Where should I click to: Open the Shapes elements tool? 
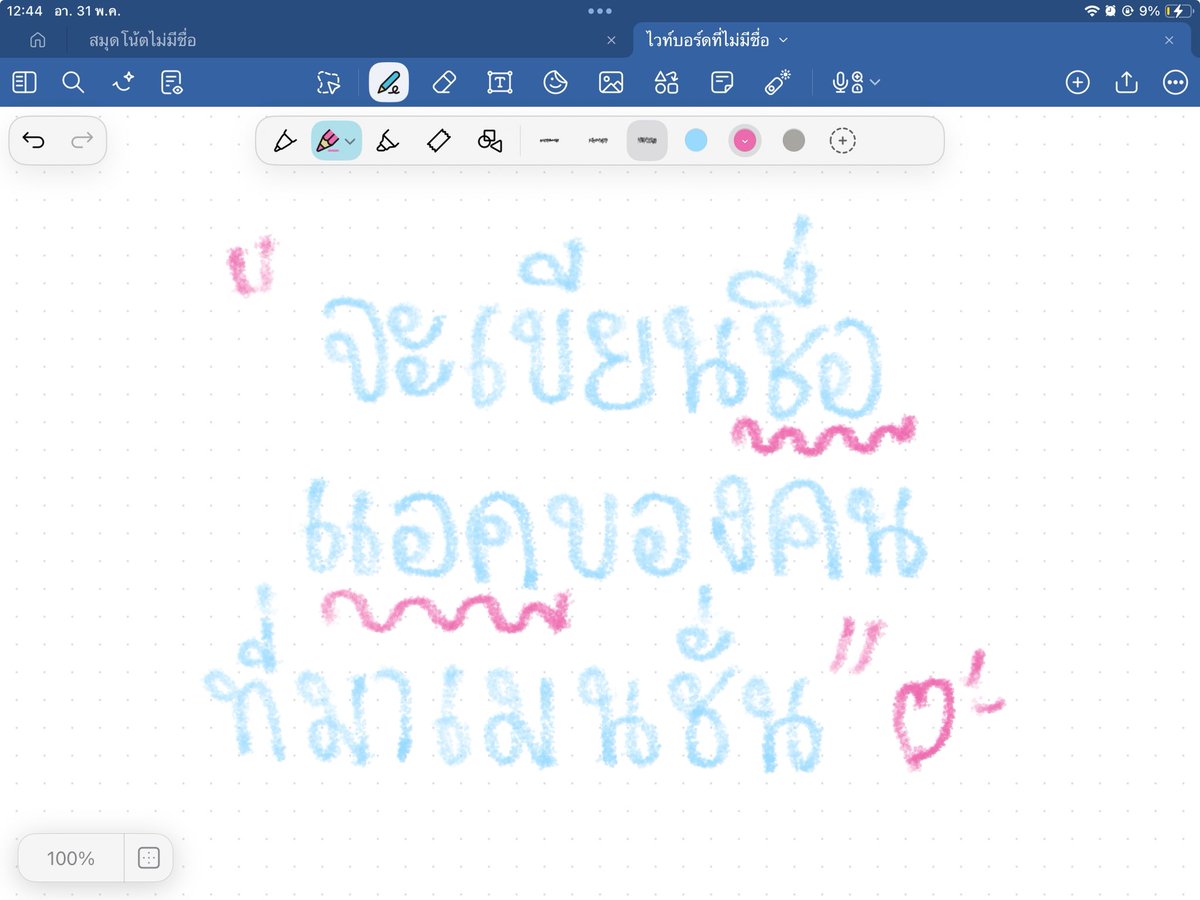(x=666, y=82)
